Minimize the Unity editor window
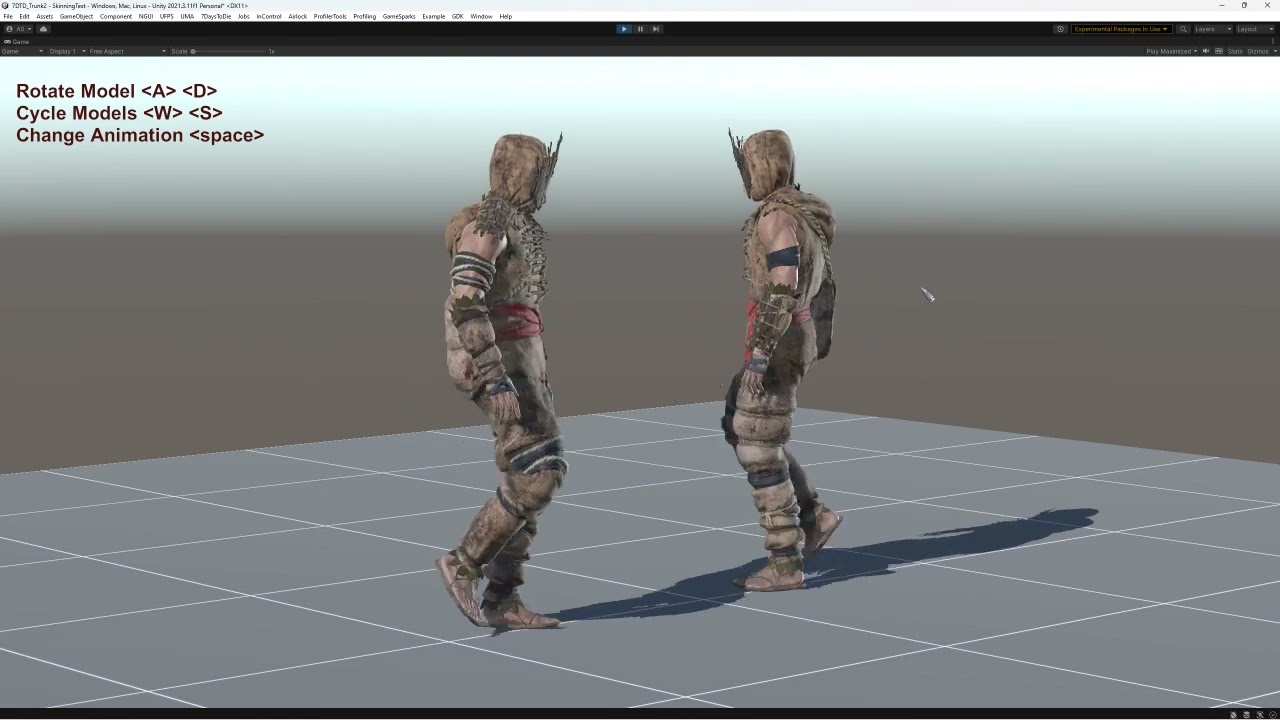 click(1221, 5)
